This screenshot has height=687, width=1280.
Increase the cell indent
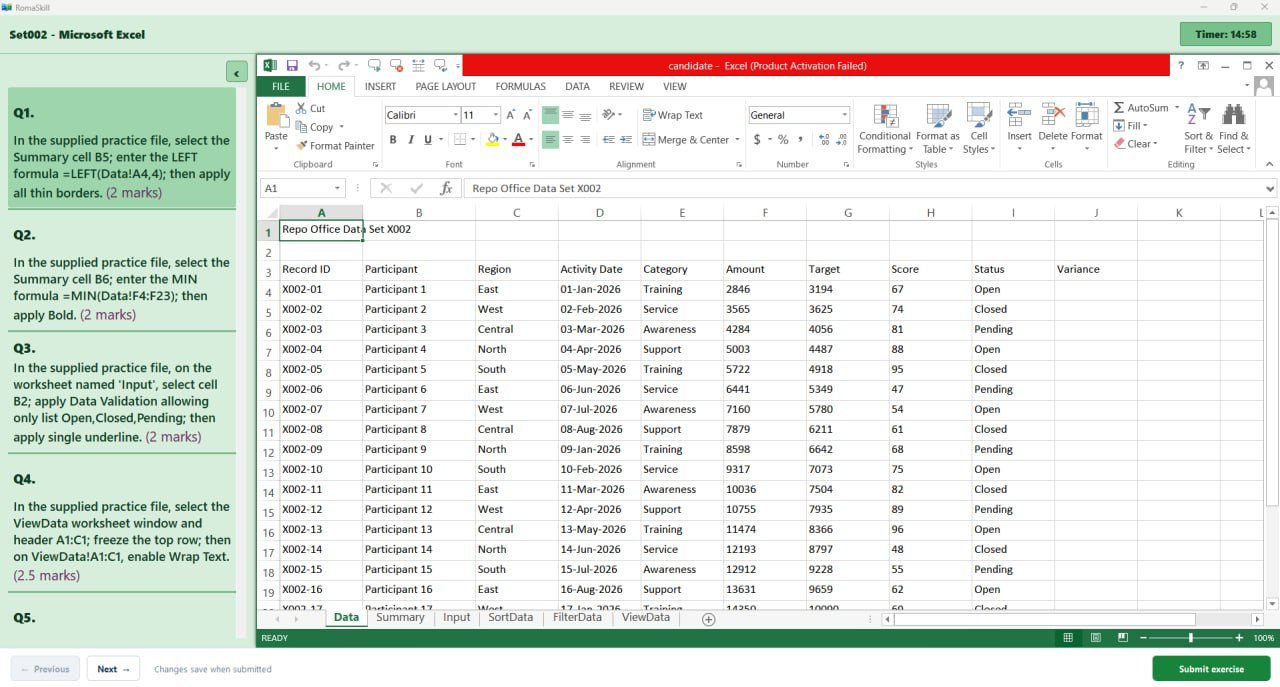click(626, 140)
